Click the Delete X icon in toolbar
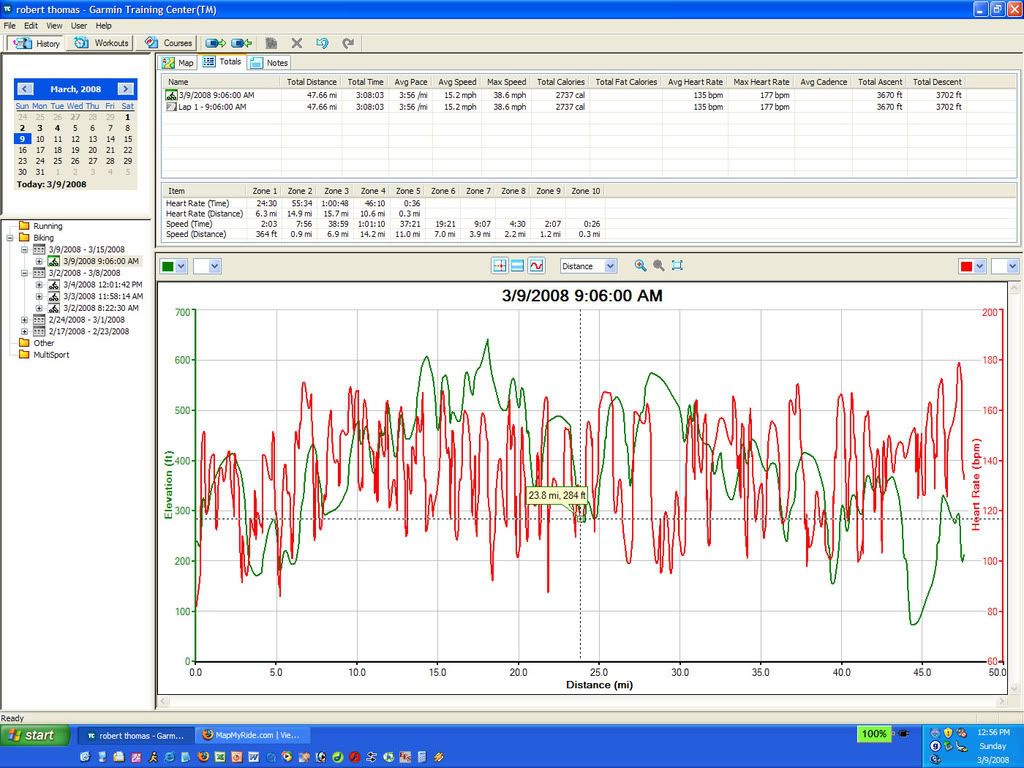Image resolution: width=1024 pixels, height=768 pixels. coord(296,43)
